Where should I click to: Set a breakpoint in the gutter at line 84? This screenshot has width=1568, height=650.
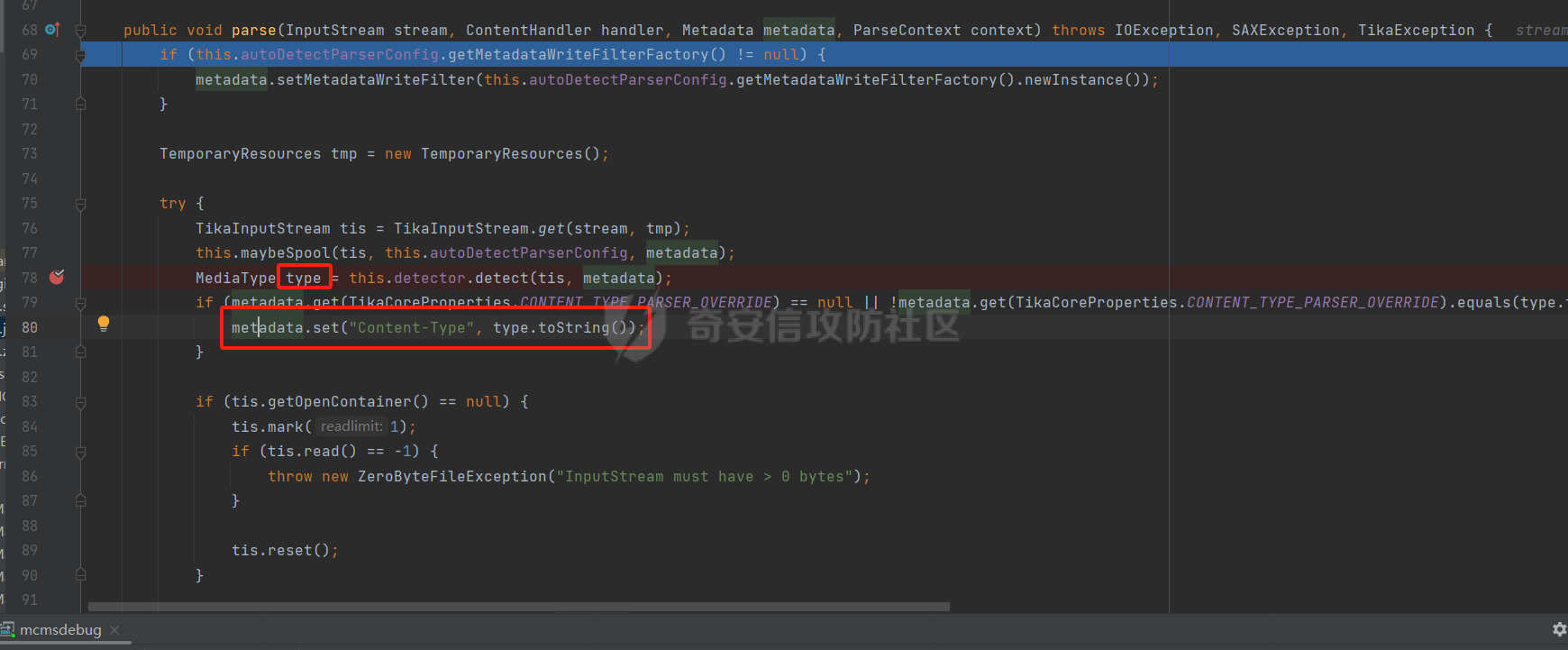click(57, 426)
